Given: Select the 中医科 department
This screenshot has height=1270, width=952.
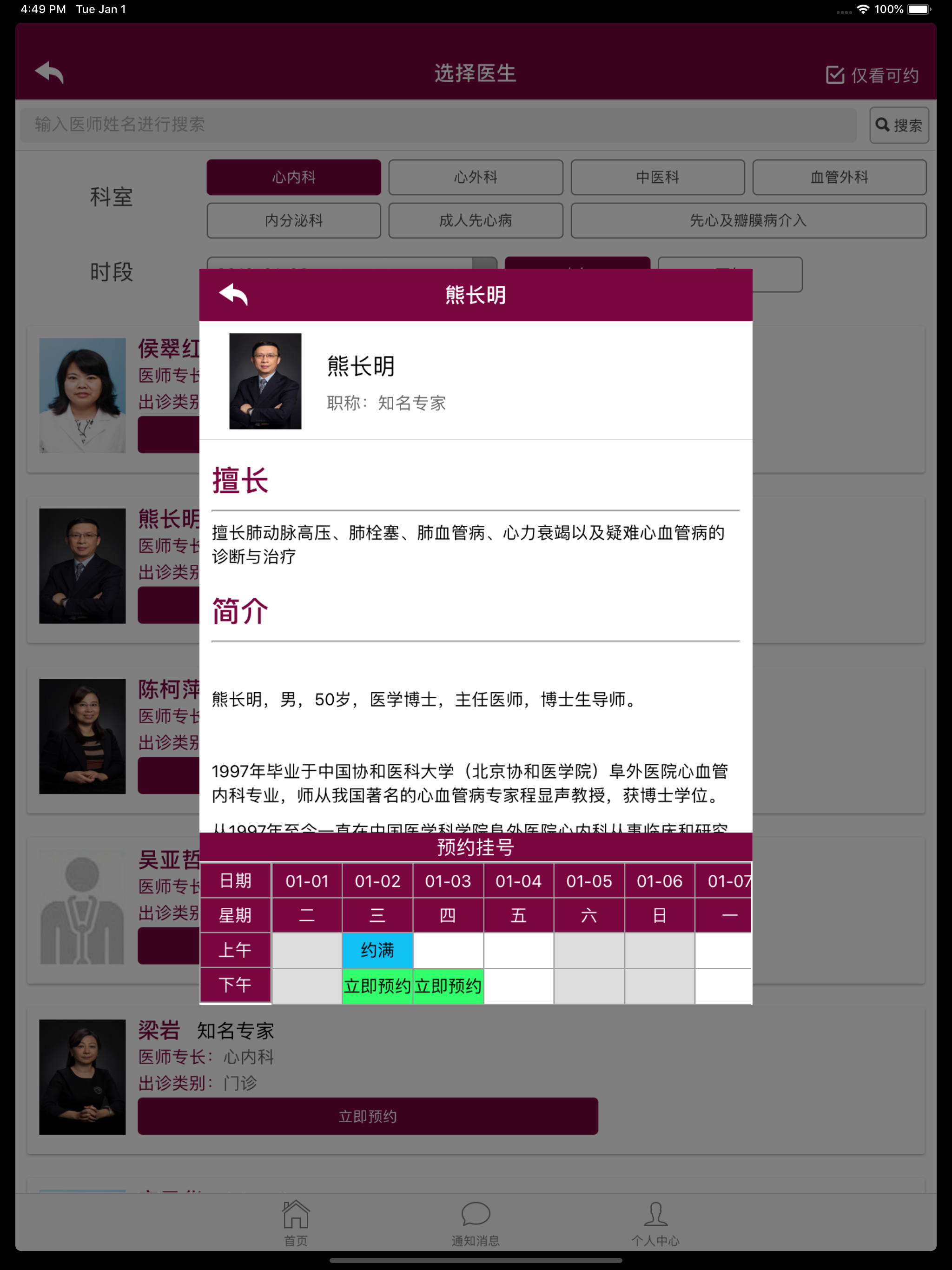Looking at the screenshot, I should 657,178.
